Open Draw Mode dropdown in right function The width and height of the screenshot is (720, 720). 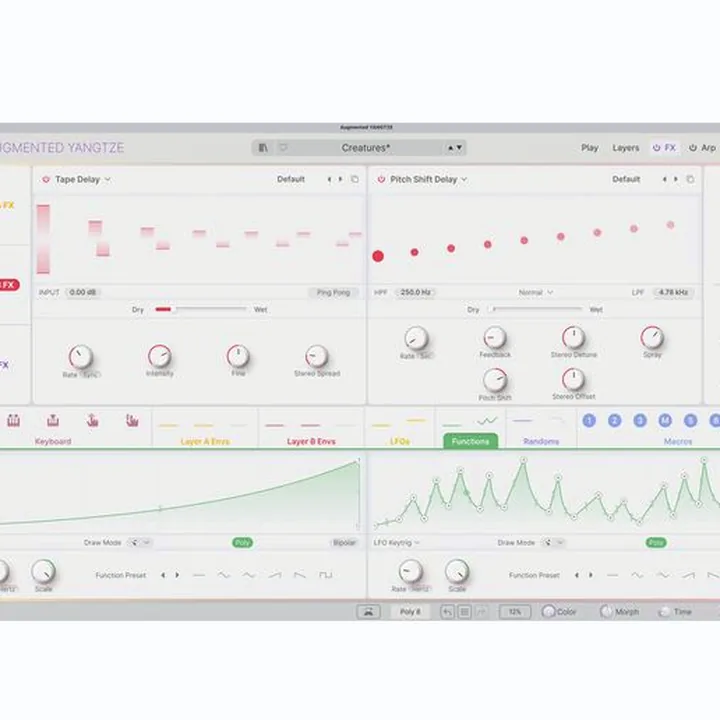pos(553,543)
